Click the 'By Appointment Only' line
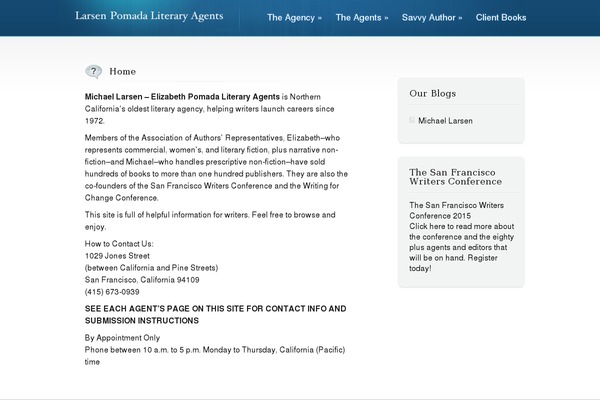Screen dimensions: 600x400 [x=122, y=338]
